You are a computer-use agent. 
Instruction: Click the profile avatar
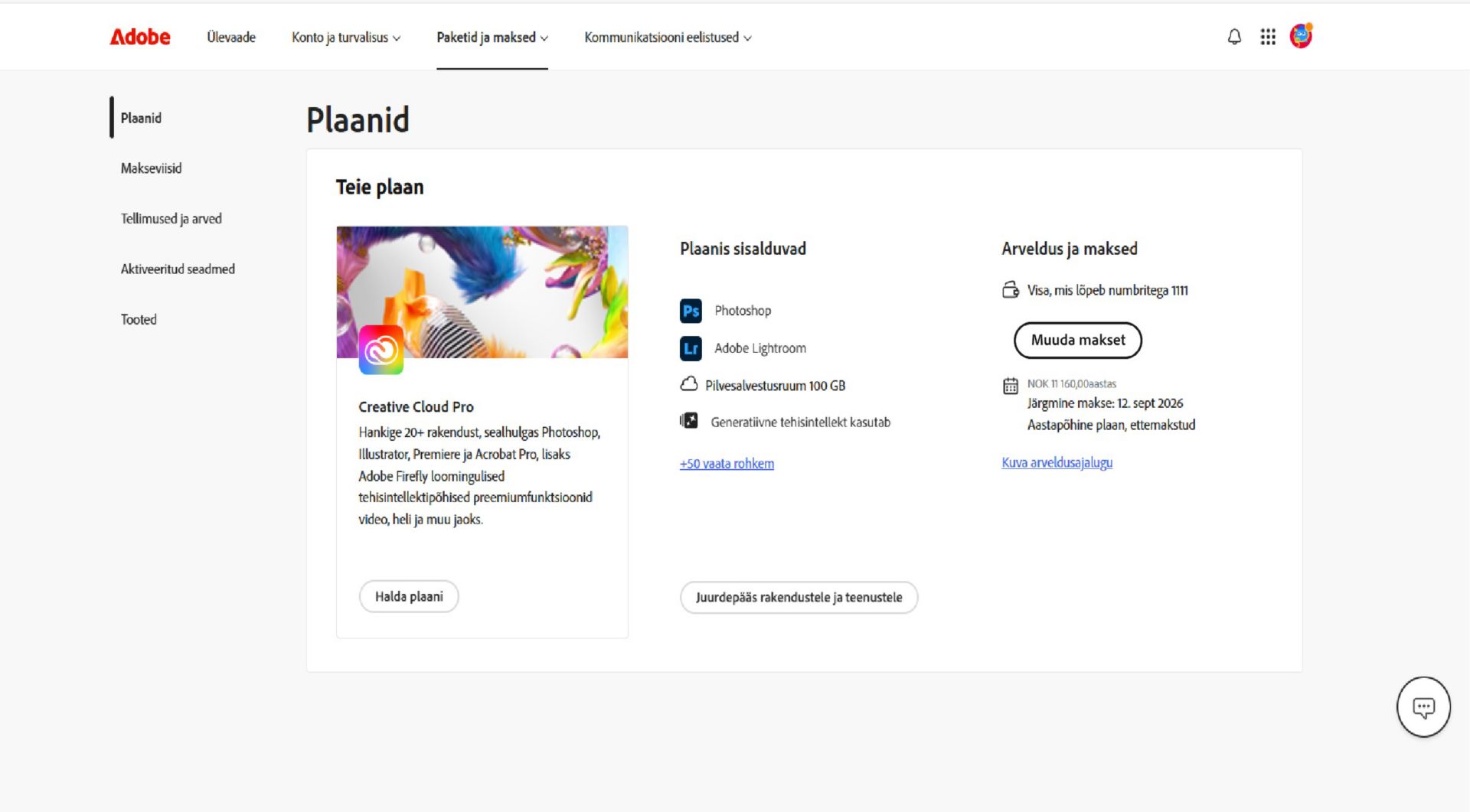[x=1299, y=34]
